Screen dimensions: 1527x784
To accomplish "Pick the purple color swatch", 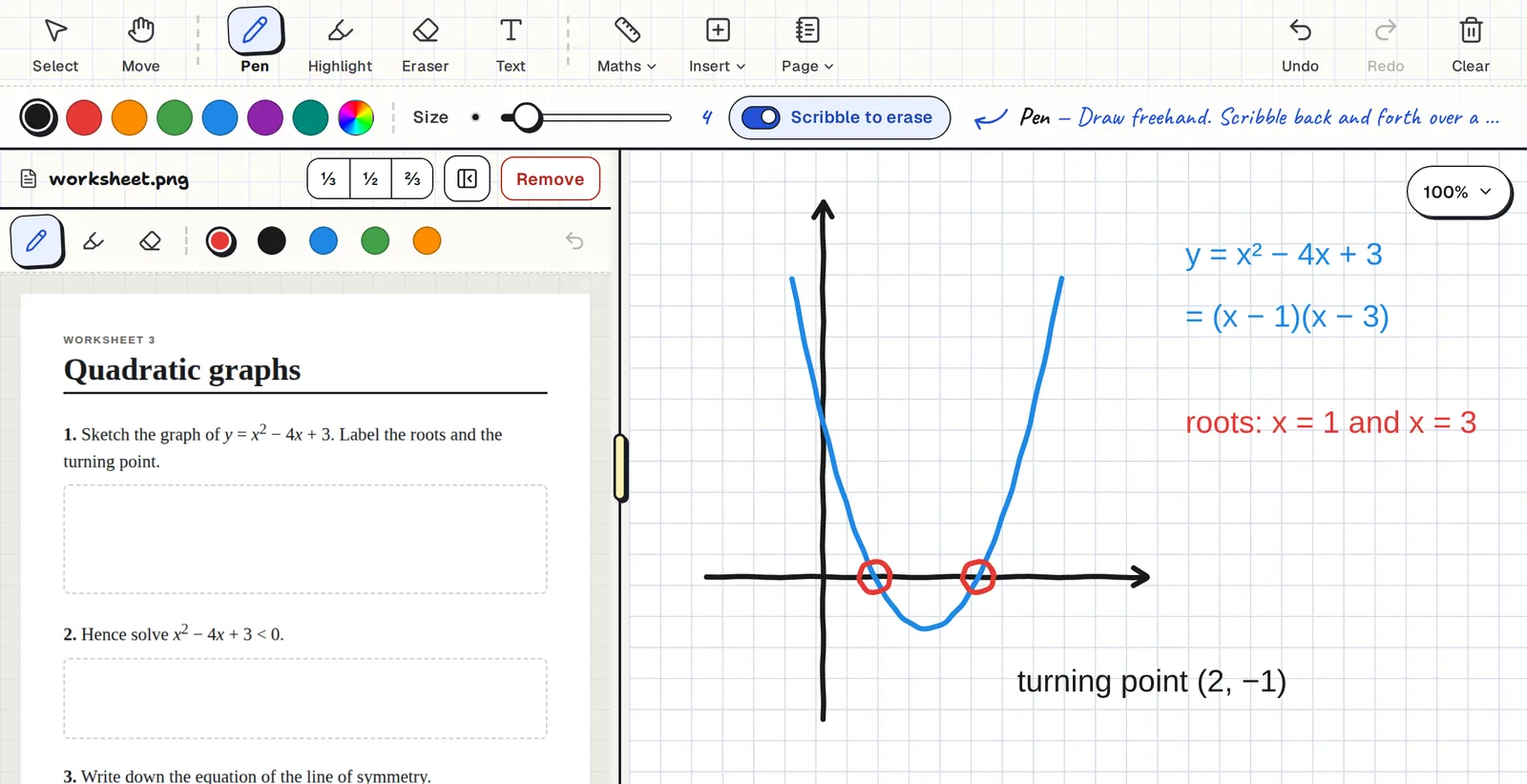I will coord(265,117).
